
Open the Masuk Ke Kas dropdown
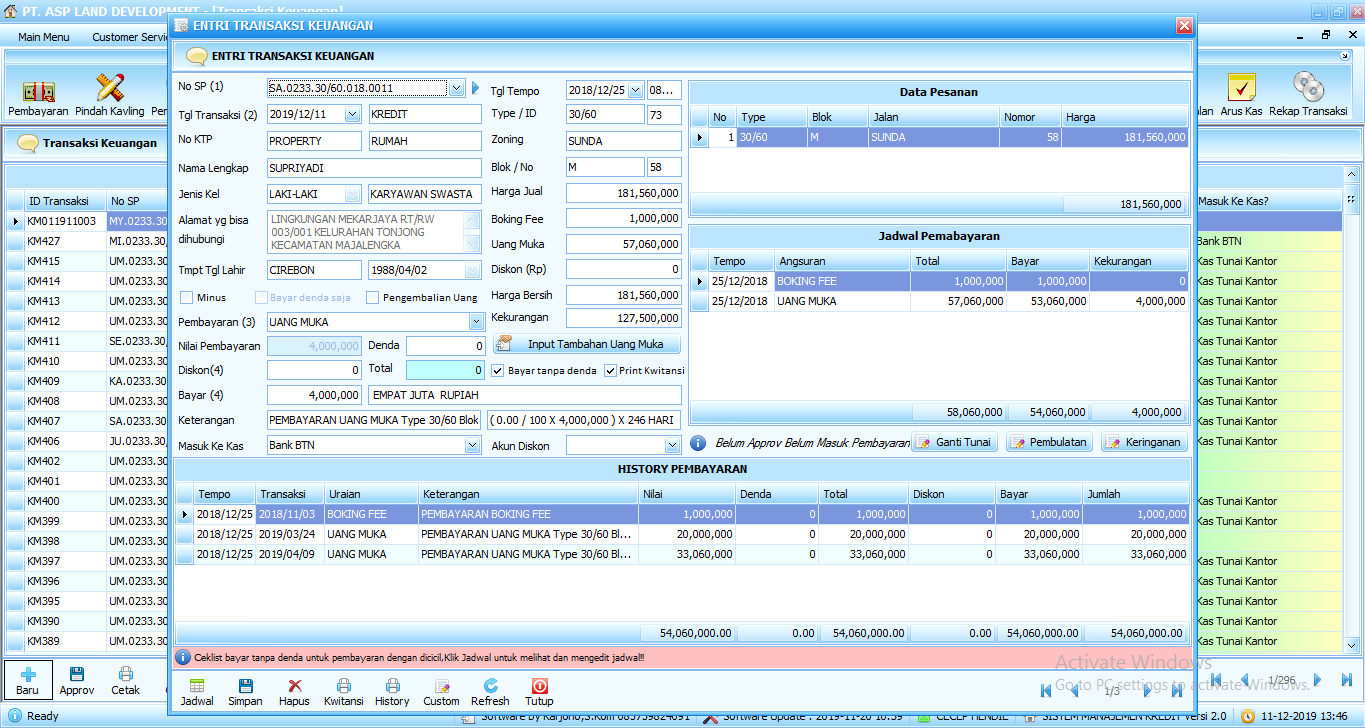tap(472, 445)
